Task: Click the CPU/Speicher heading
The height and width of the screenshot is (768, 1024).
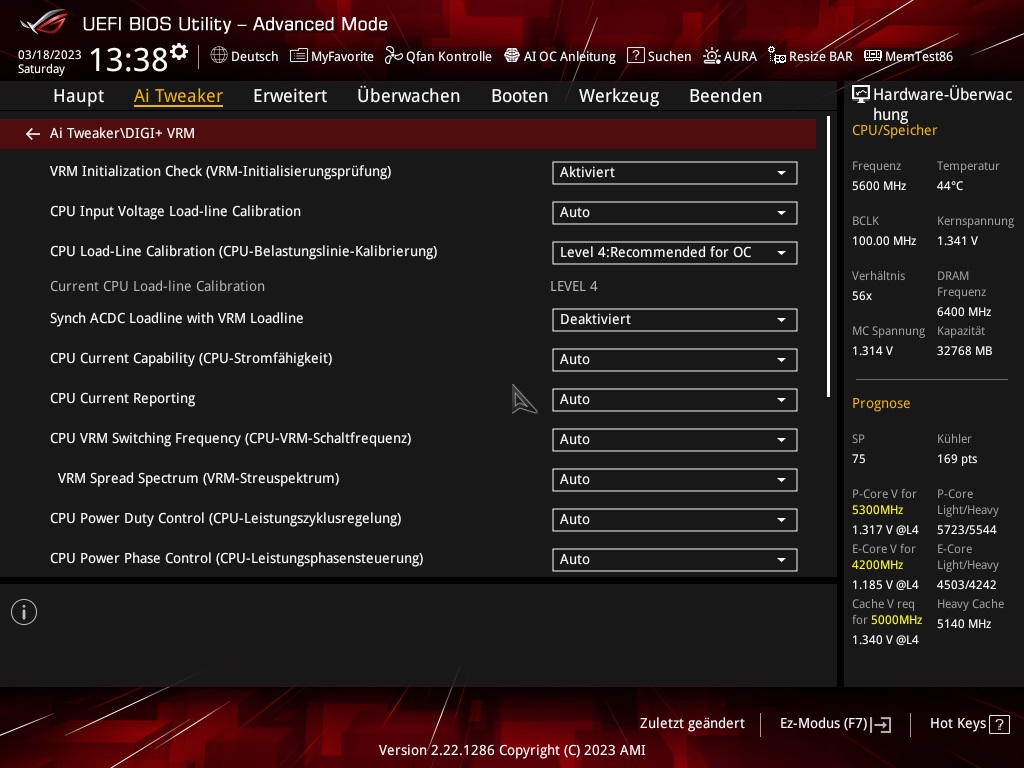Action: click(x=894, y=130)
